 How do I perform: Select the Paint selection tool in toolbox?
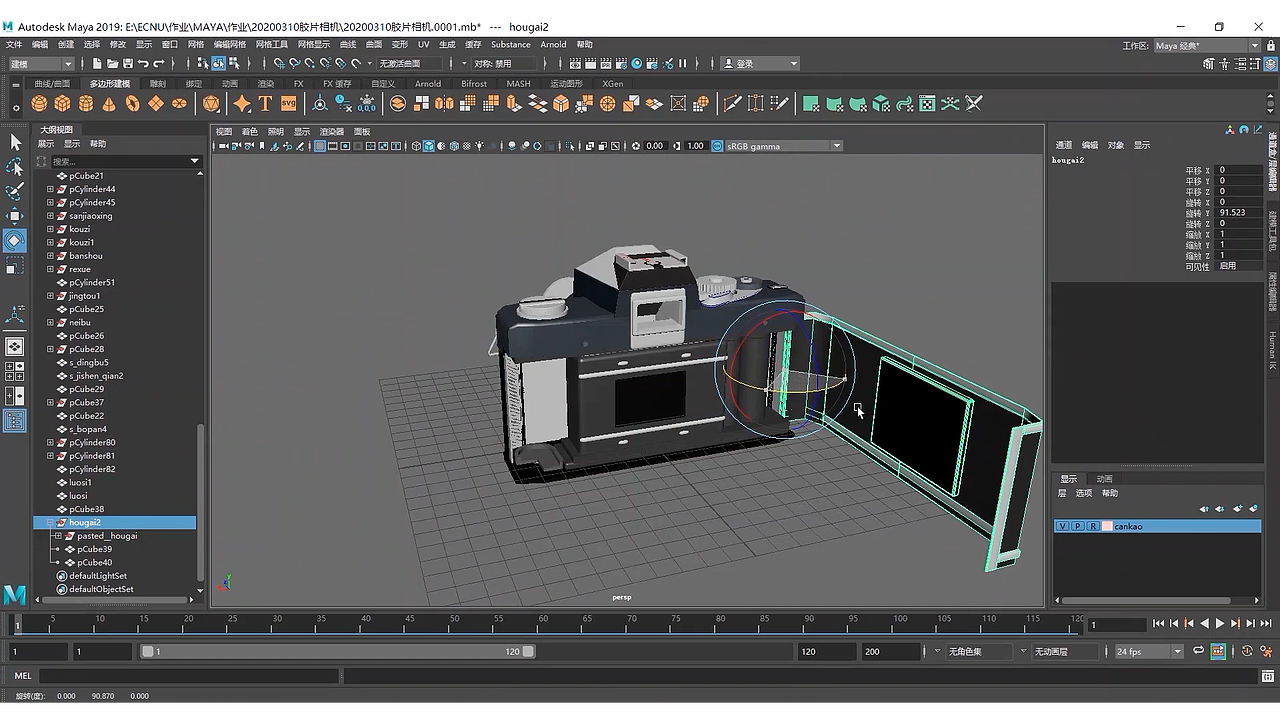click(x=15, y=191)
